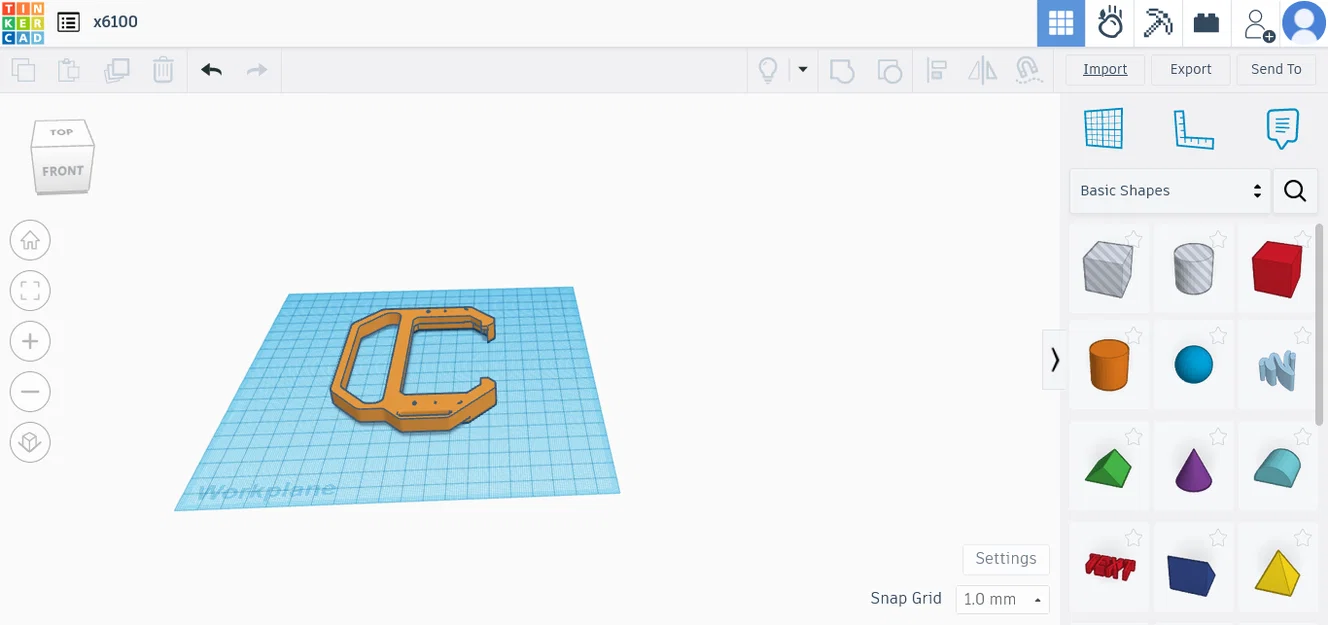The image size is (1328, 625).
Task: Favorite the red Box shape star
Action: click(1303, 239)
